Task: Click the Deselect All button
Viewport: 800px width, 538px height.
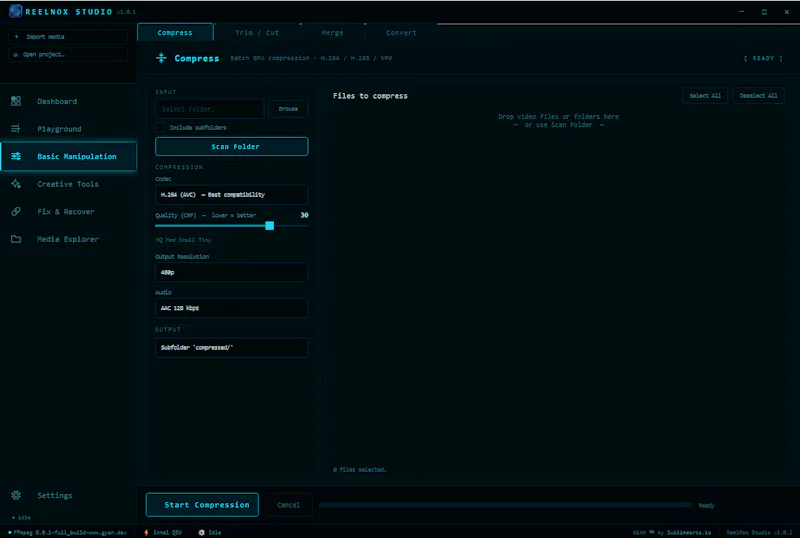Action: (x=759, y=95)
